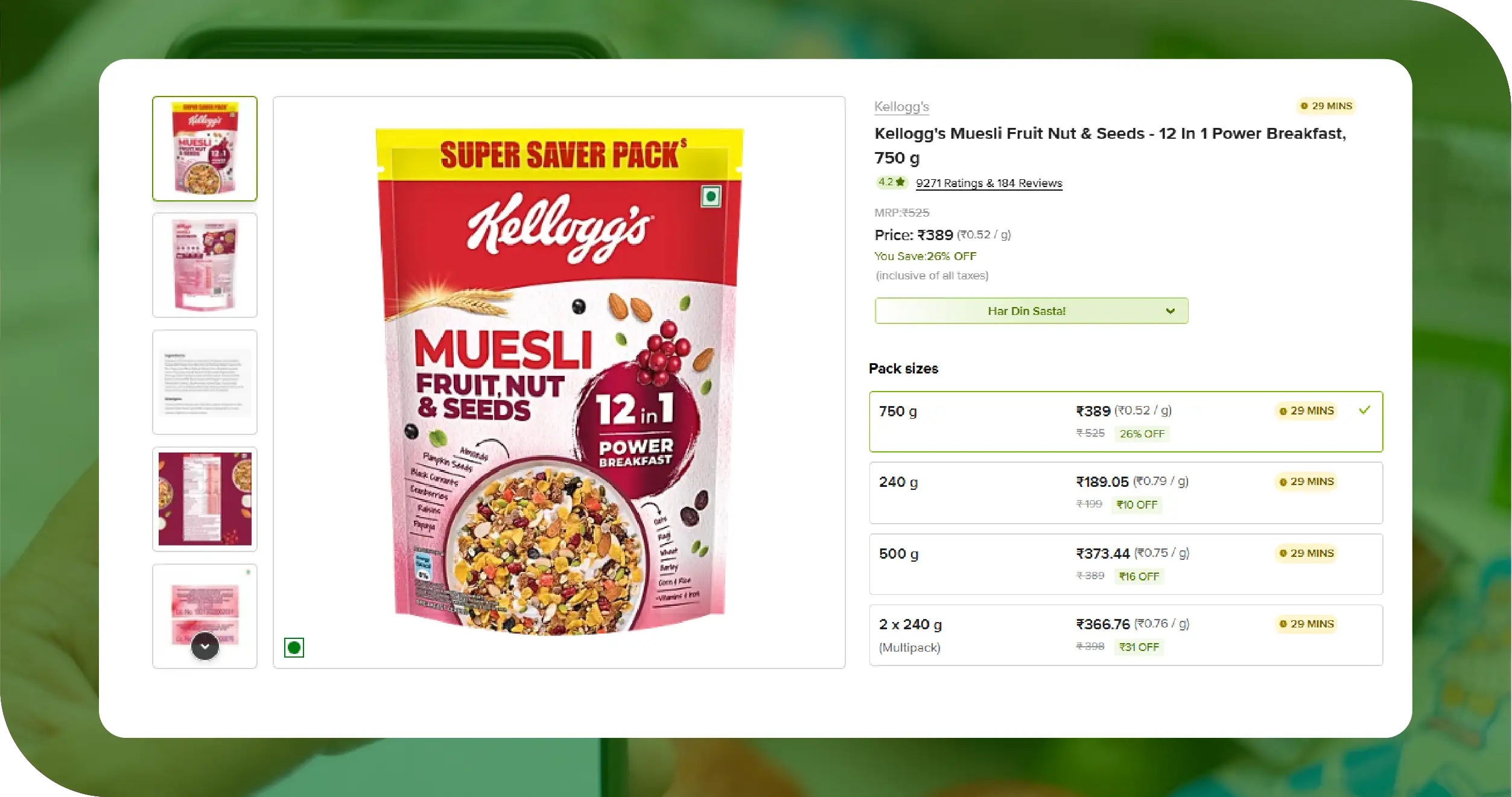This screenshot has height=797, width=1512.
Task: Expand the Har Din Sasta! dropdown
Action: point(1031,311)
